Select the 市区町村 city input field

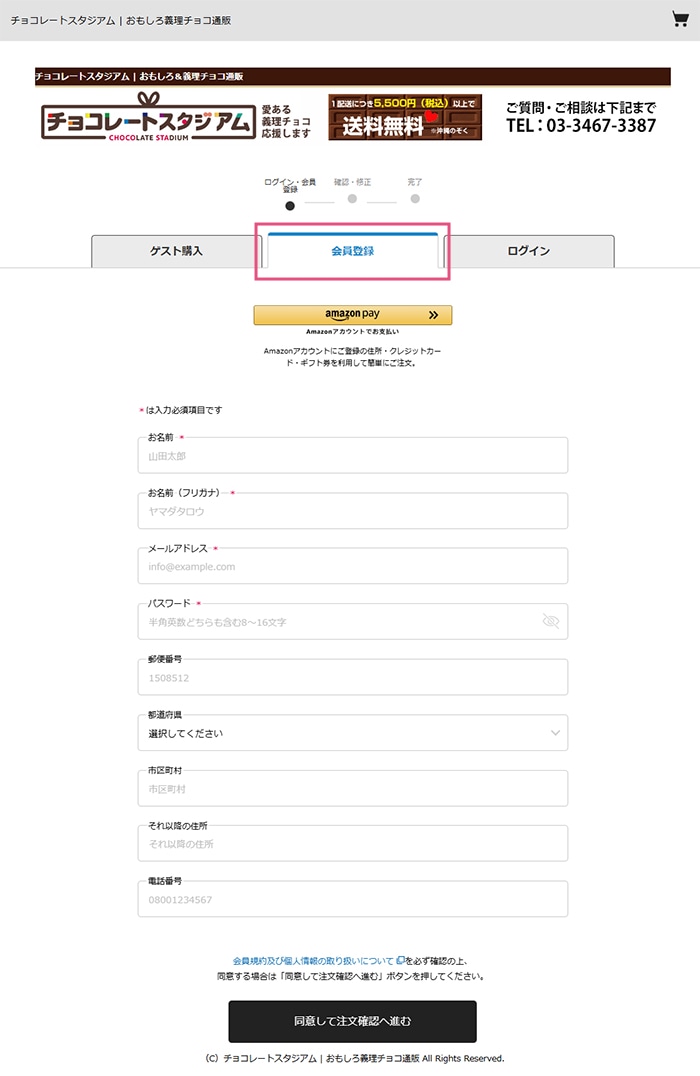click(352, 789)
